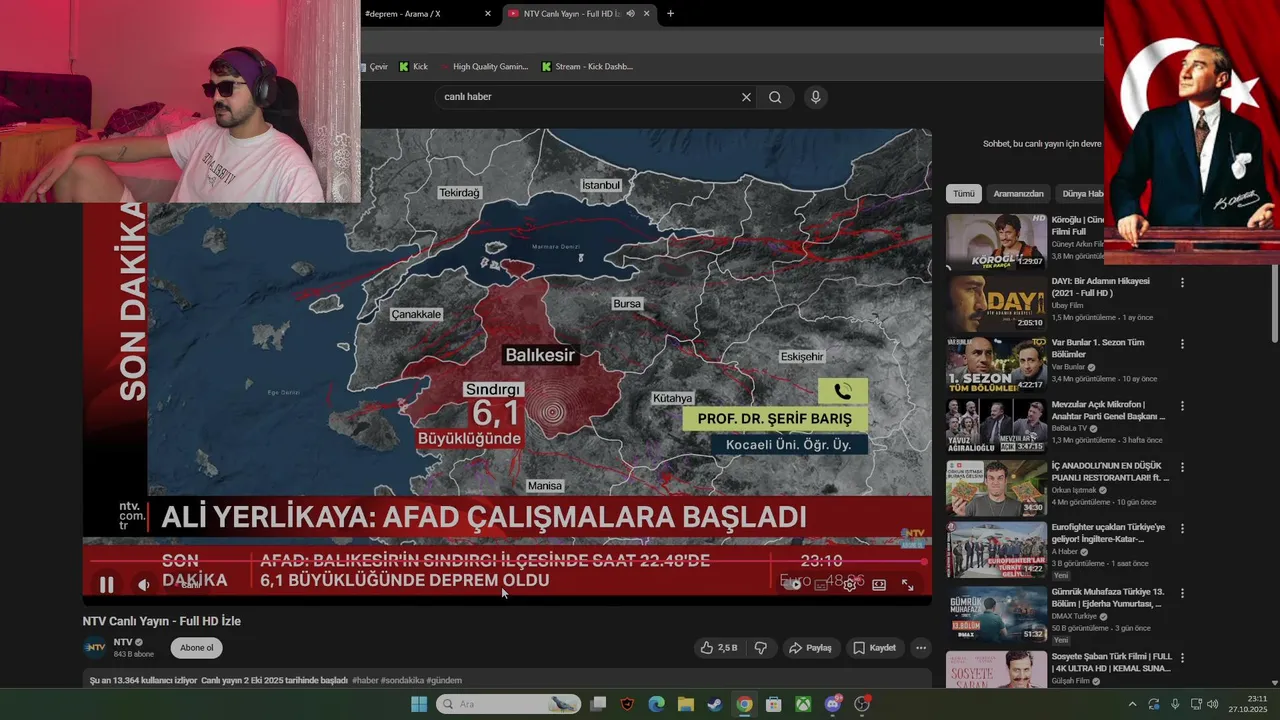Open the NTV channel avatar
This screenshot has height=720, width=1280.
coord(95,648)
